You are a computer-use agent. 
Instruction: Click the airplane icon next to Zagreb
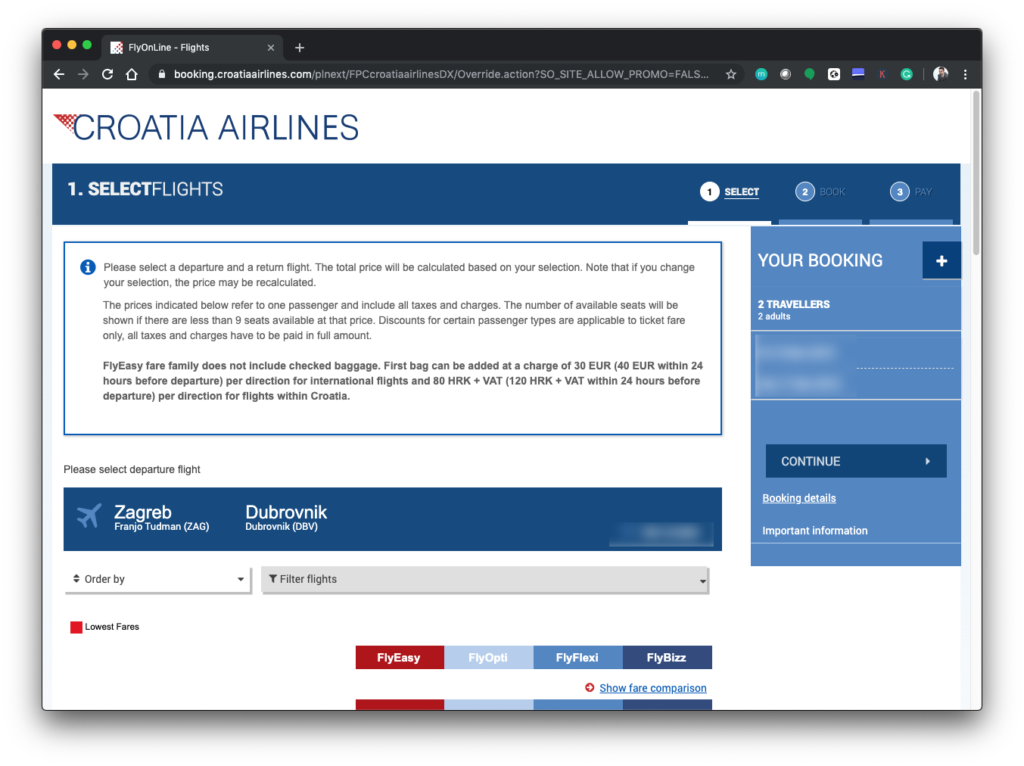(x=89, y=517)
